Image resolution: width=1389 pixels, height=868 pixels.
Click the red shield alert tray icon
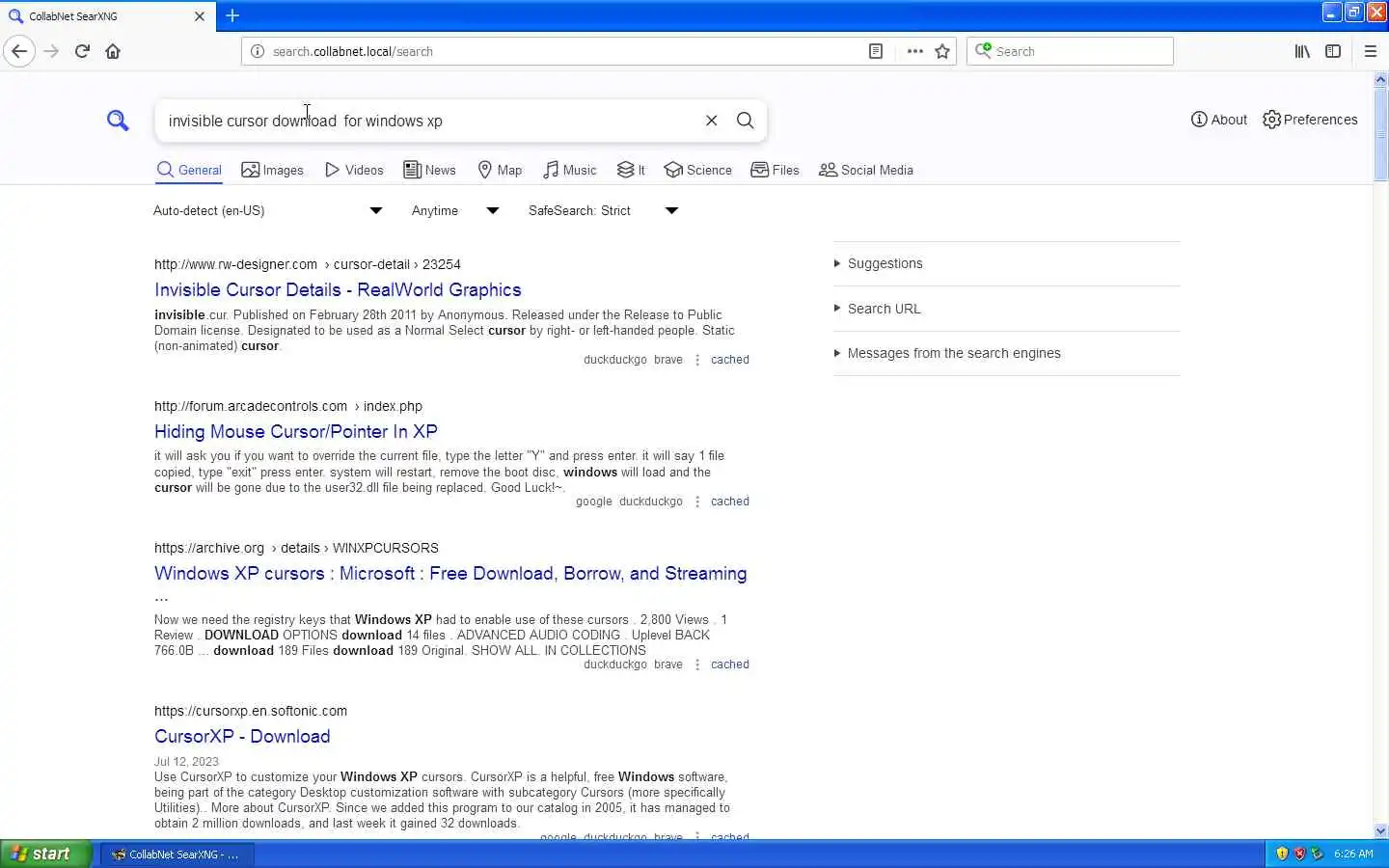[x=1299, y=854]
